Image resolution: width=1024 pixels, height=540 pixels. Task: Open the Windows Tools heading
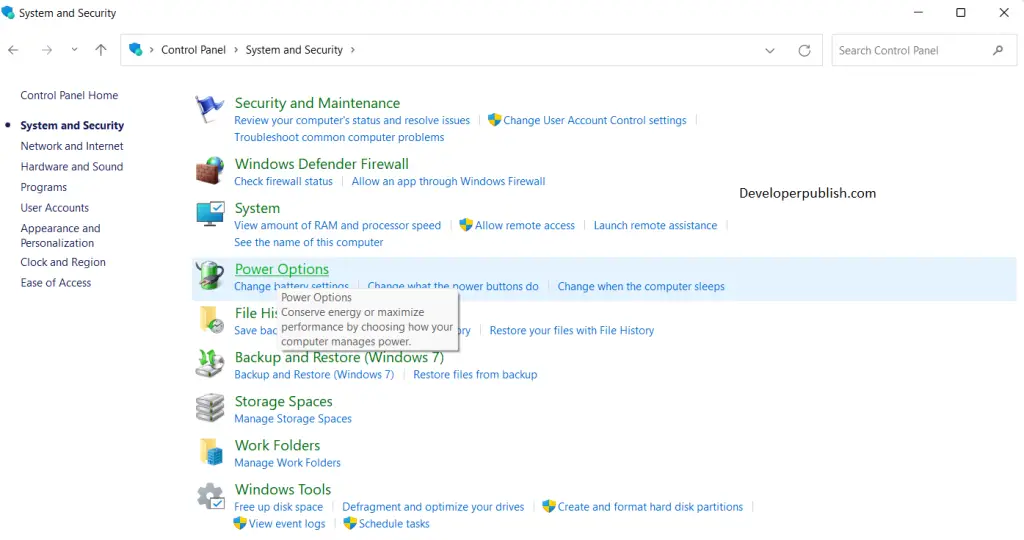click(x=283, y=490)
